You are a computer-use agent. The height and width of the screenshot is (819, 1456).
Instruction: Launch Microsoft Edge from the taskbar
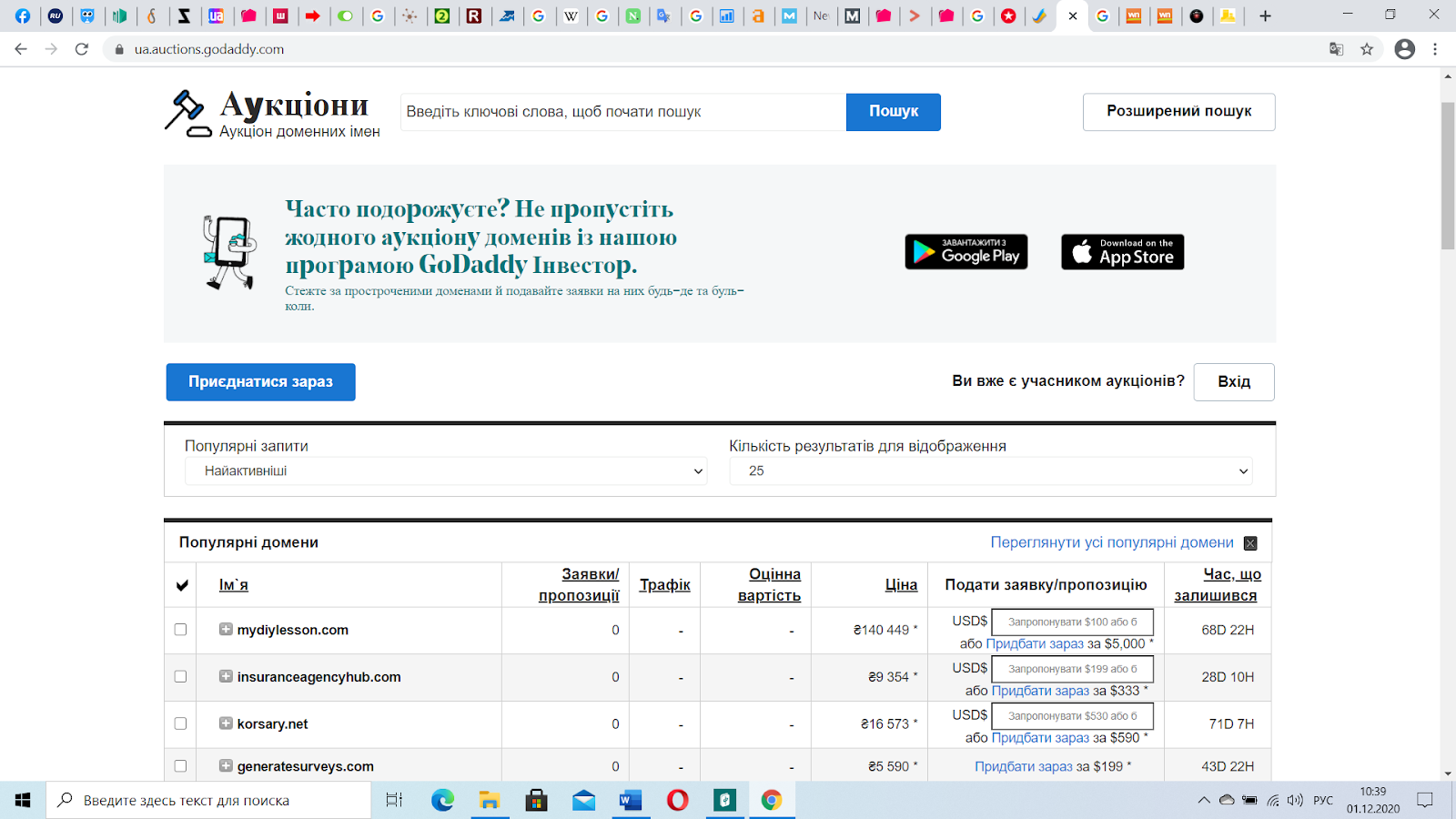tap(443, 800)
